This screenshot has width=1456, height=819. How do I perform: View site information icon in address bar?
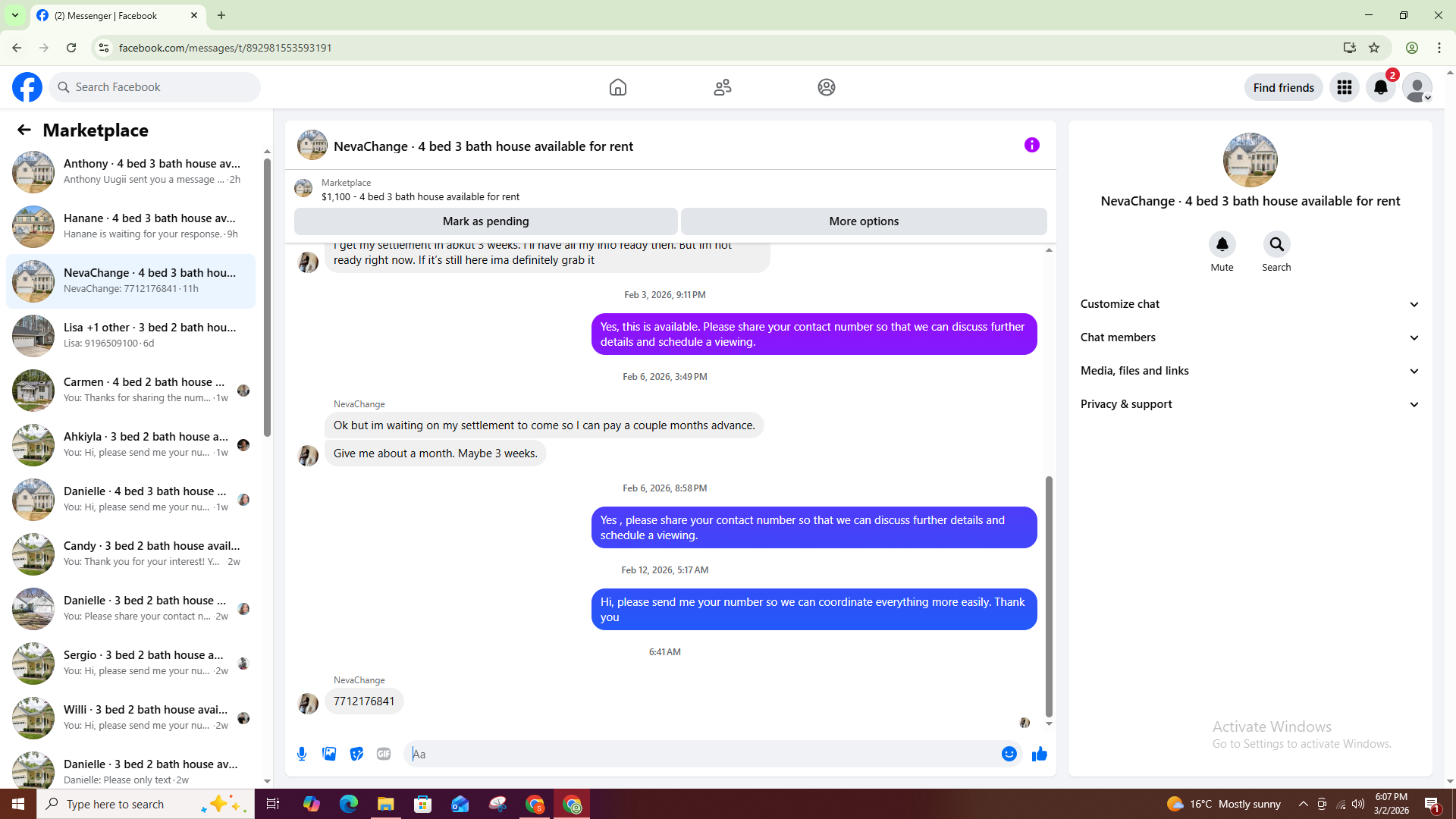pos(104,48)
